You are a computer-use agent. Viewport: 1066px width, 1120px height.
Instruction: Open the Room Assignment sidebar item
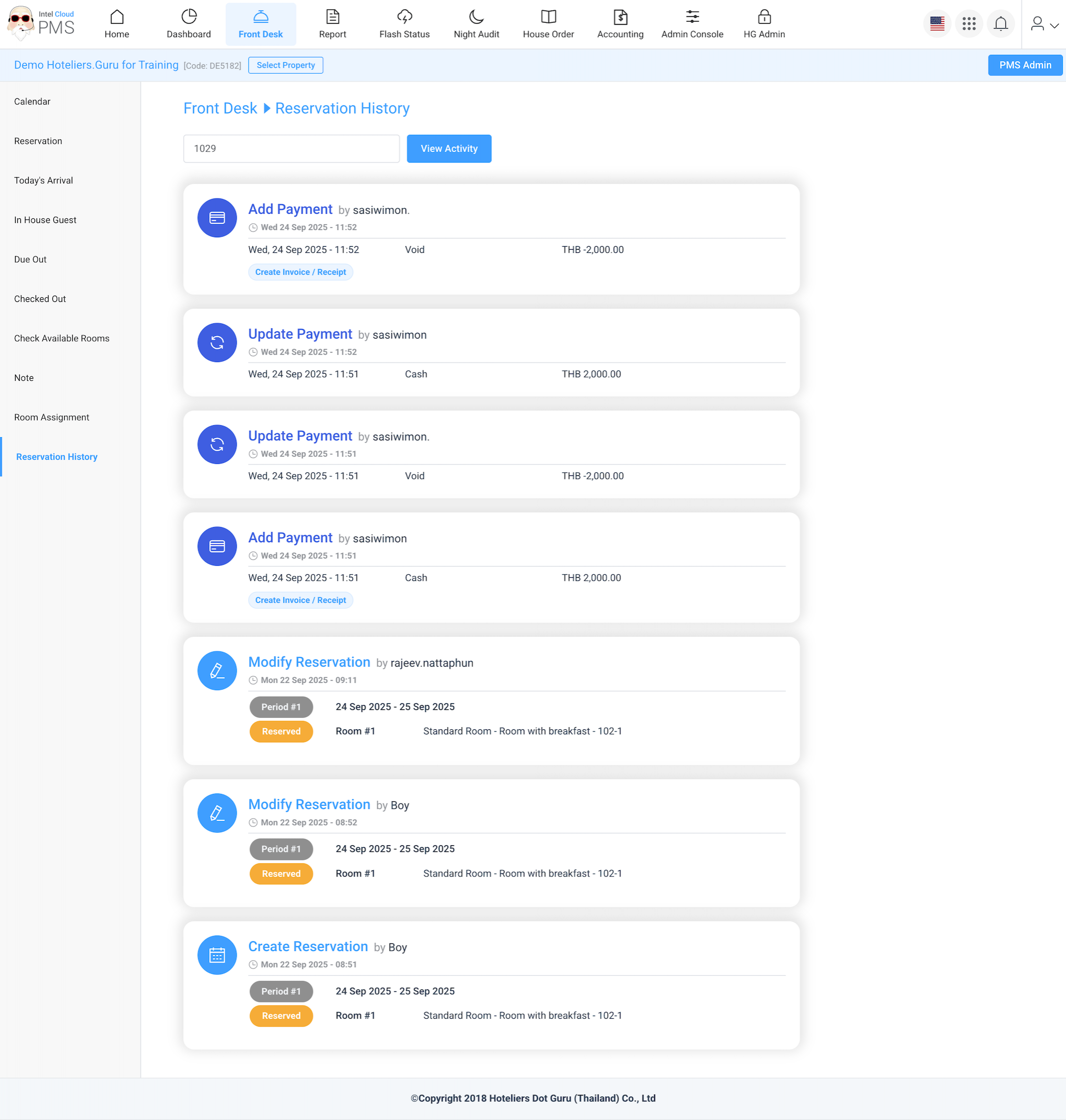tap(52, 417)
